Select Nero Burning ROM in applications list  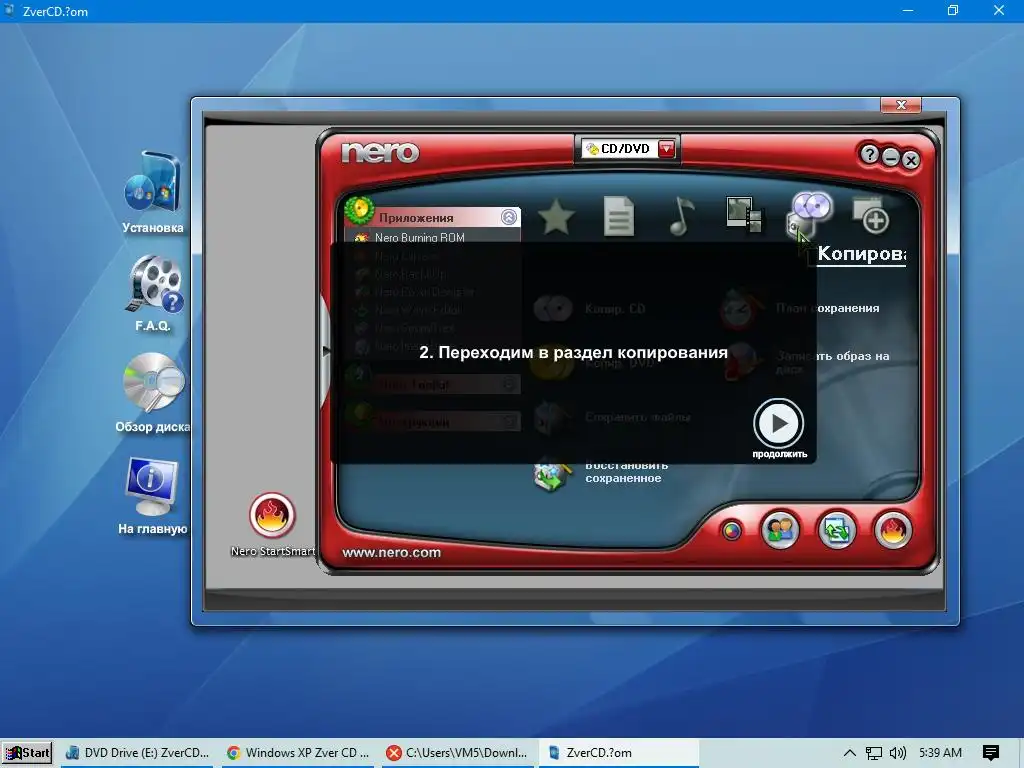pyautogui.click(x=419, y=237)
